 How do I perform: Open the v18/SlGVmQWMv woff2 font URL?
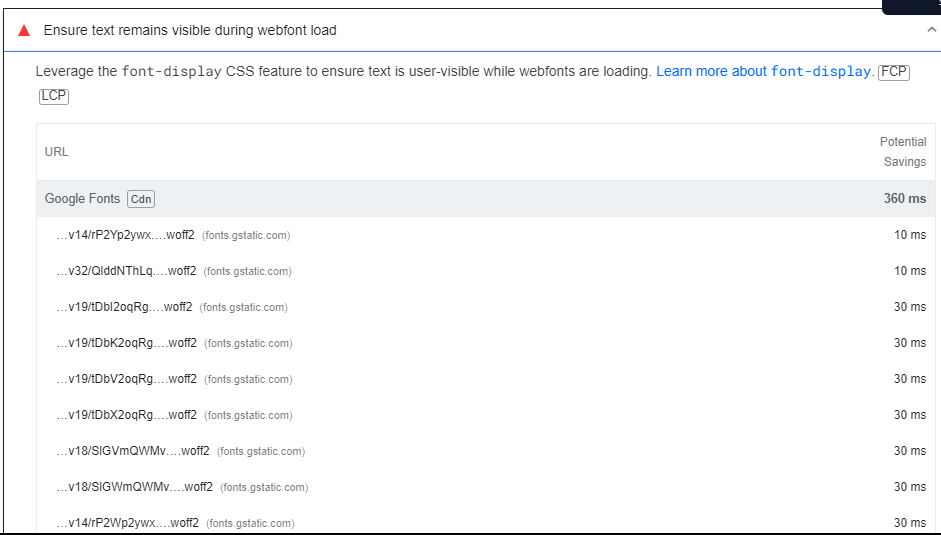133,451
